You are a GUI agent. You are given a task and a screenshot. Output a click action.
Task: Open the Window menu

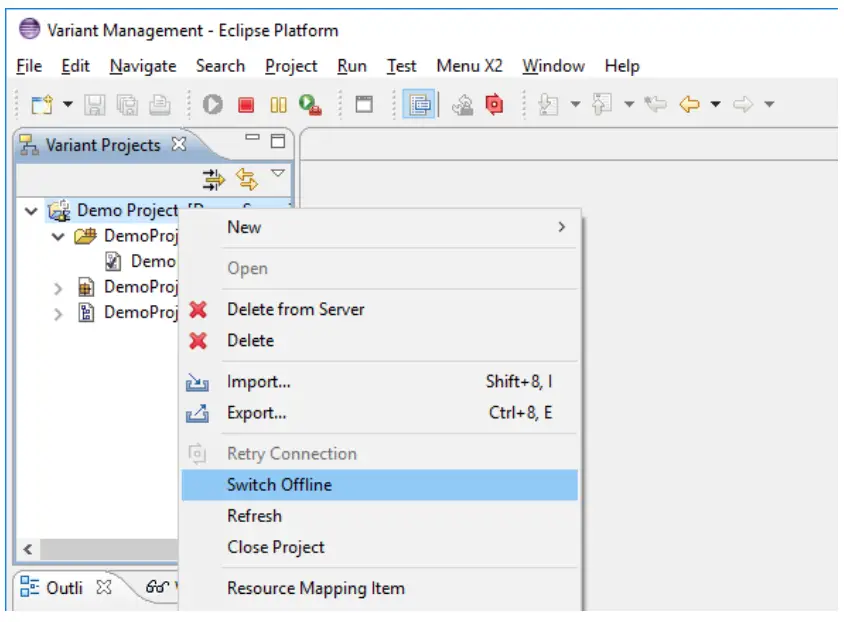coord(553,66)
